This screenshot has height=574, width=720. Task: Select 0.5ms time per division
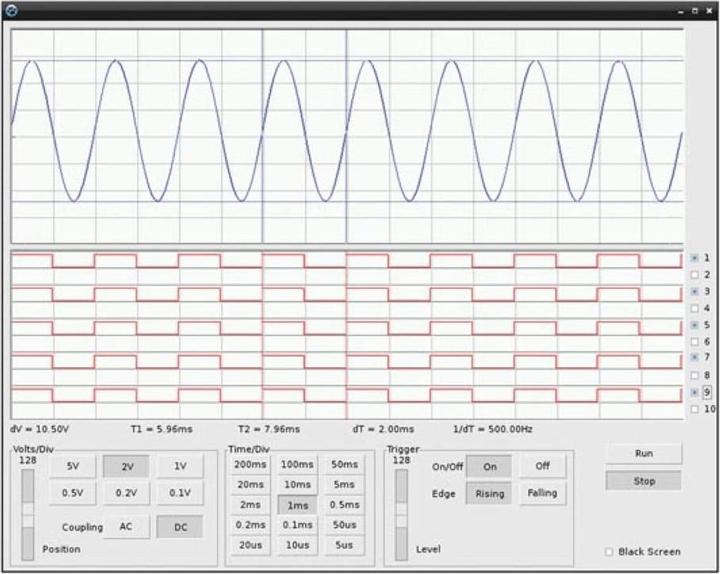[x=344, y=504]
